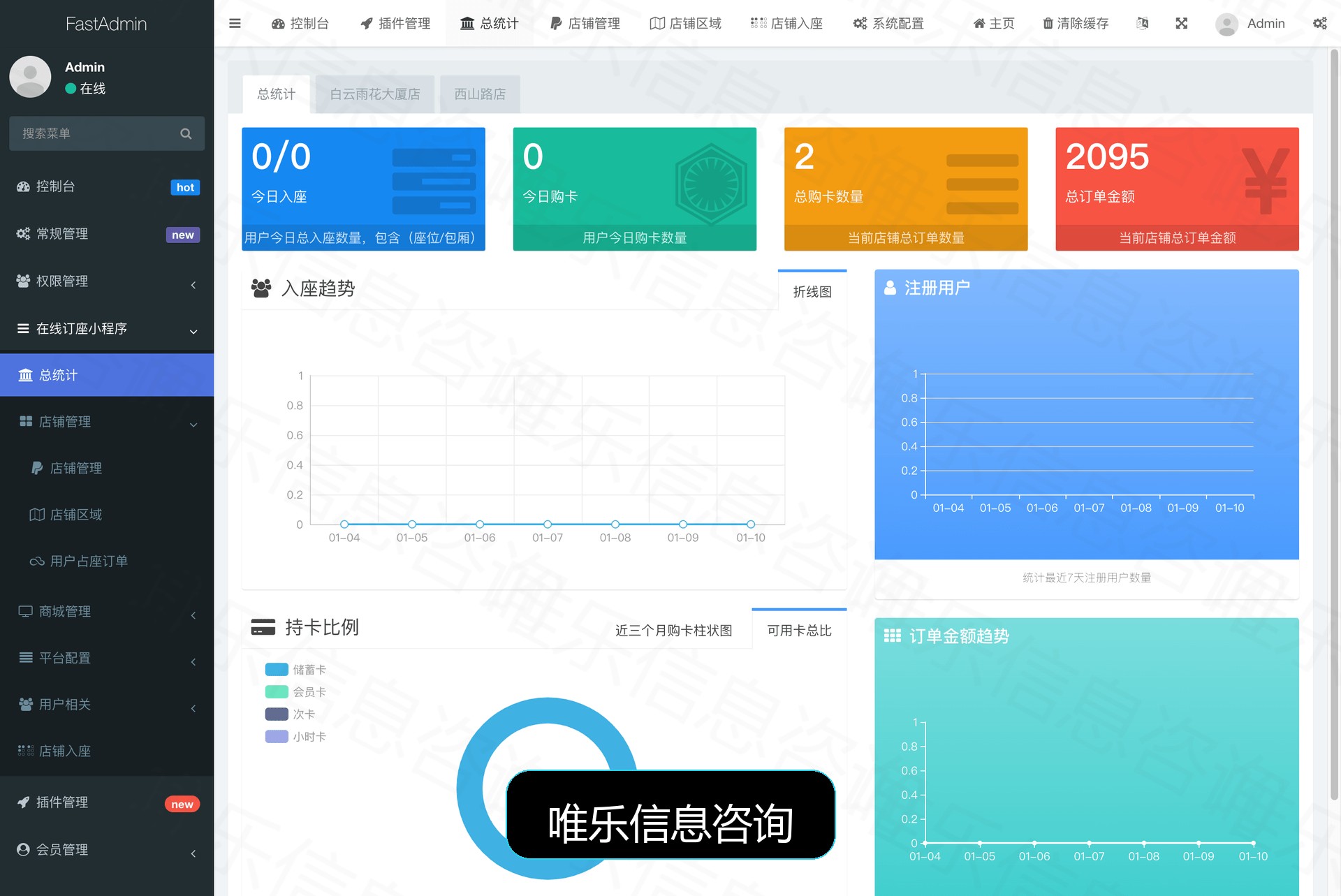The height and width of the screenshot is (896, 1341).
Task: Click the search magnifier icon in sidebar
Action: click(x=186, y=133)
